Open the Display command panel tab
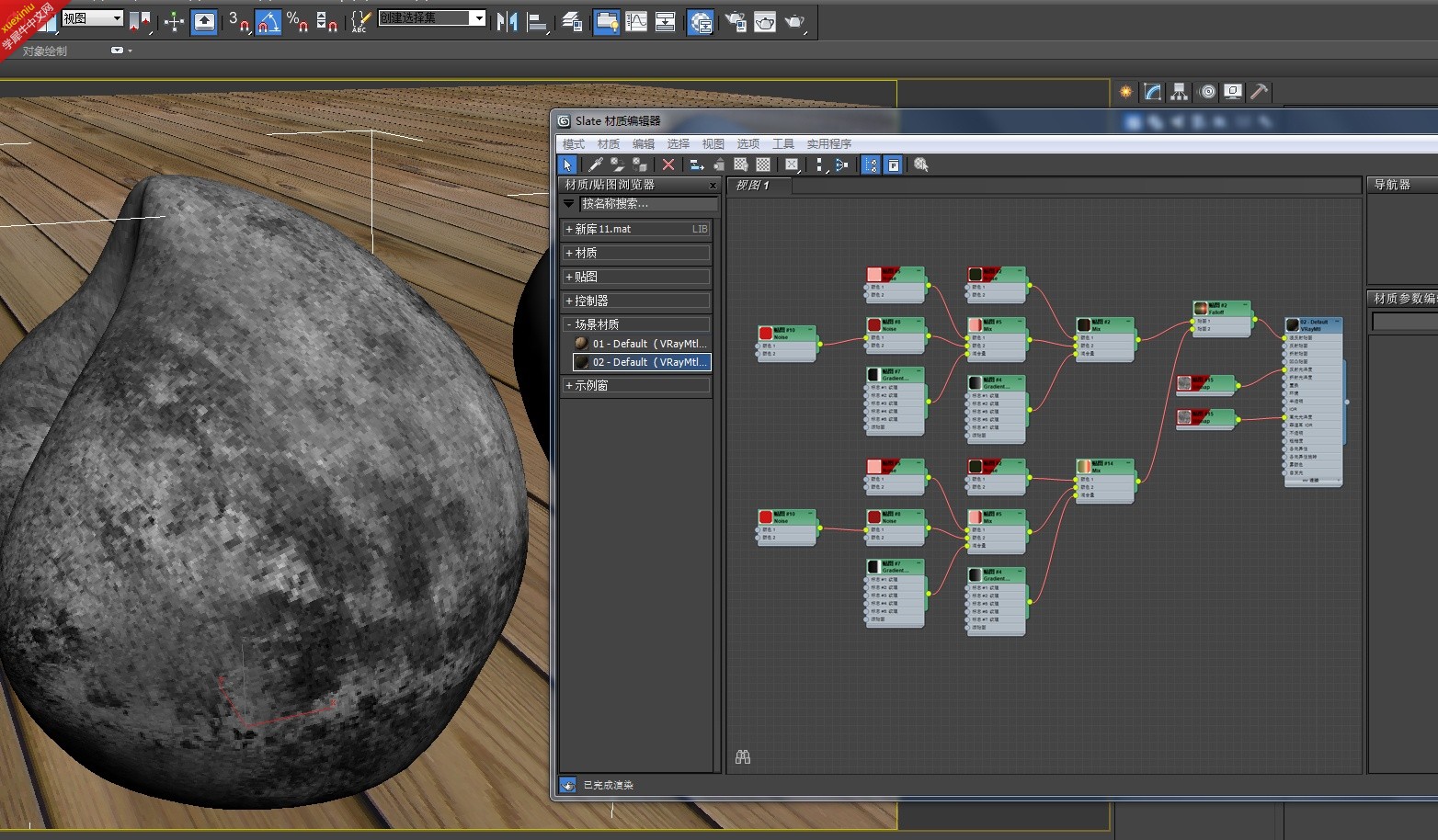 (x=1233, y=92)
